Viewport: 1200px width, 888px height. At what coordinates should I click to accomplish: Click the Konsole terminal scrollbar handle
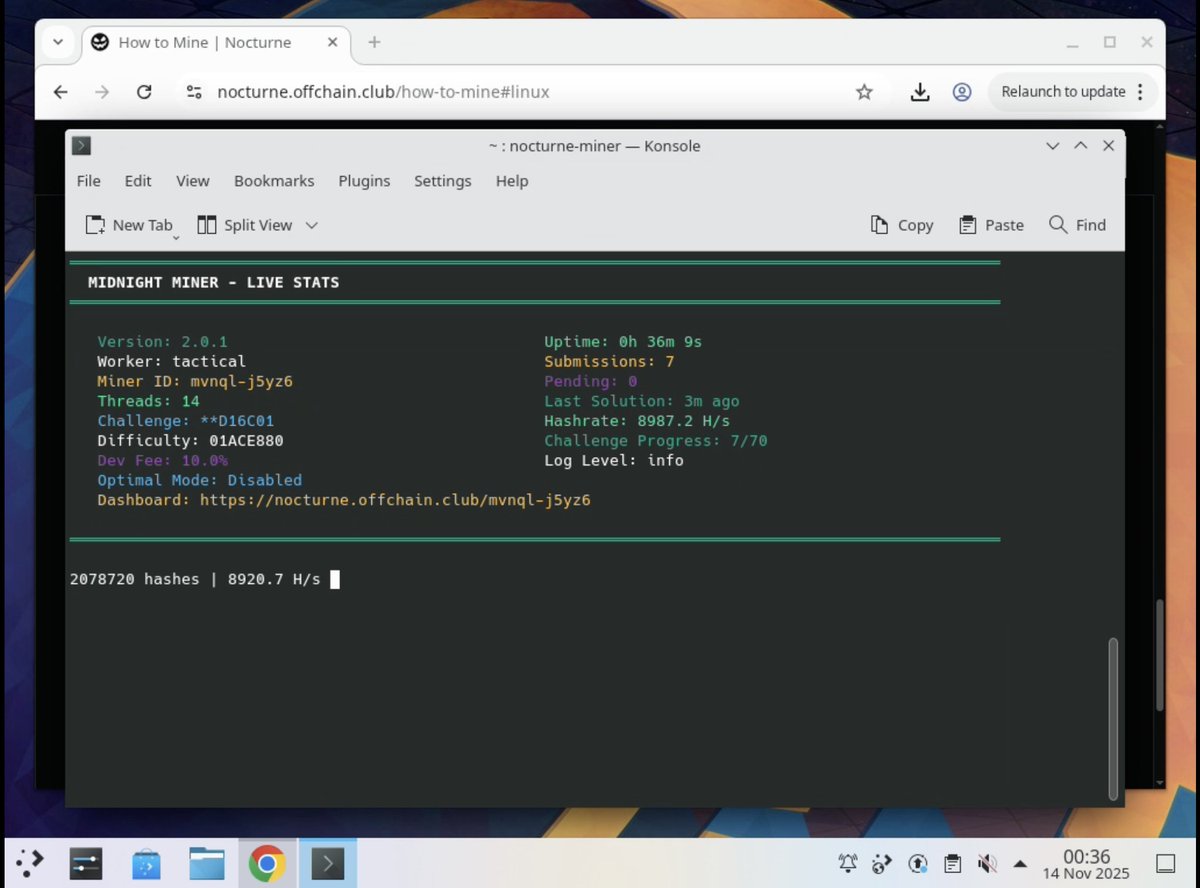click(1115, 718)
